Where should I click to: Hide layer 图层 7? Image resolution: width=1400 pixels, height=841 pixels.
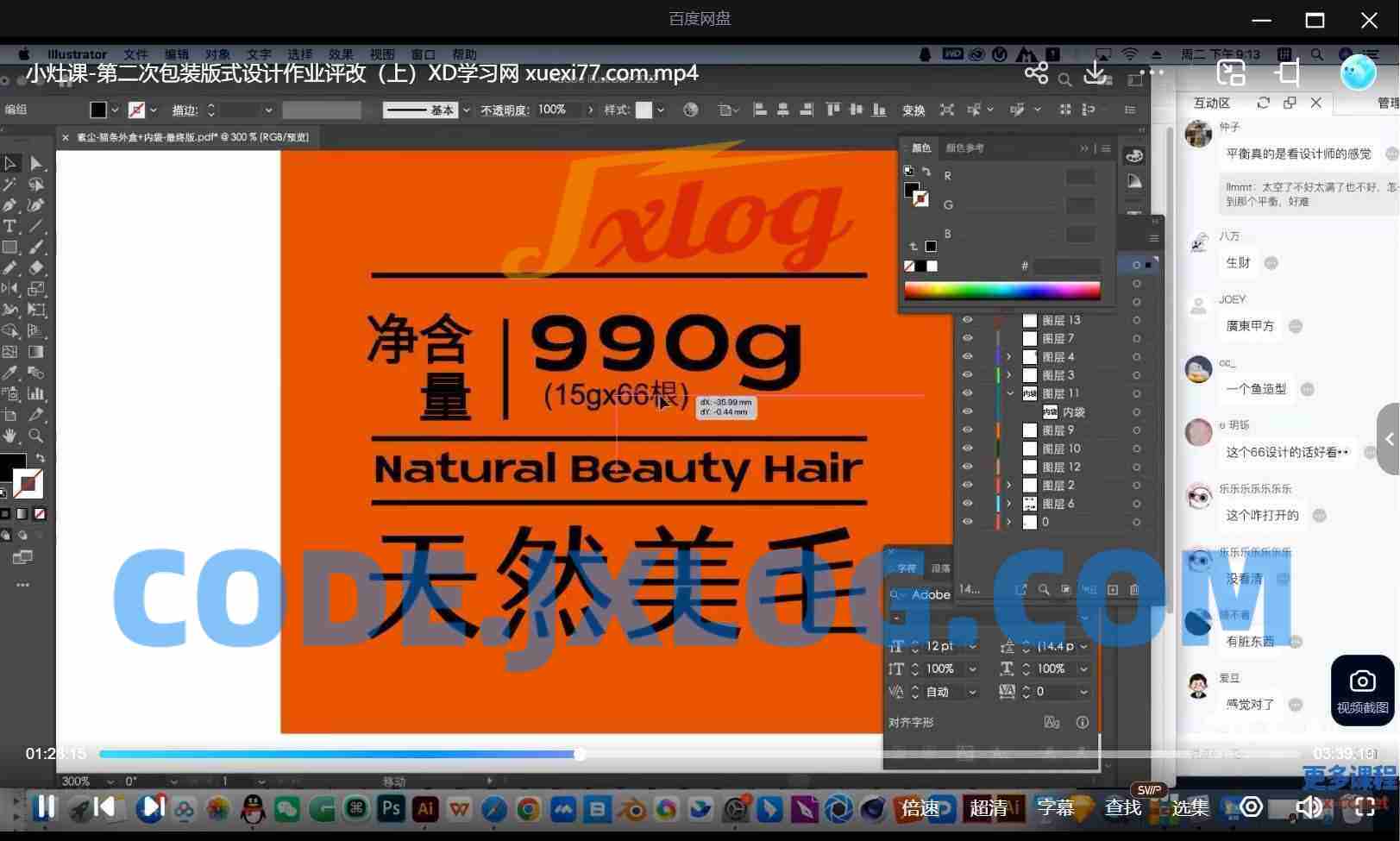click(967, 338)
